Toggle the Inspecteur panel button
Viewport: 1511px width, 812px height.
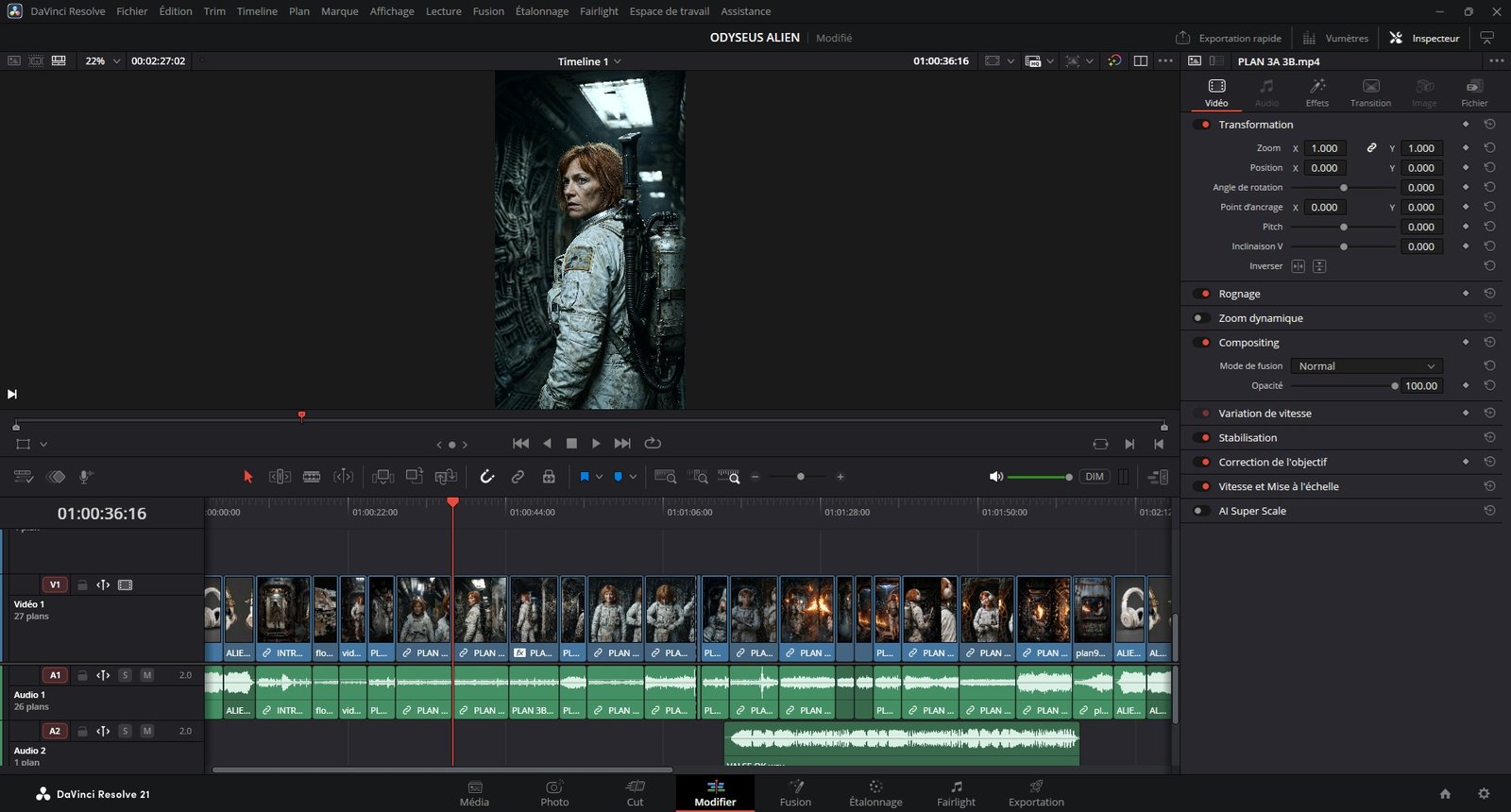(x=1424, y=38)
